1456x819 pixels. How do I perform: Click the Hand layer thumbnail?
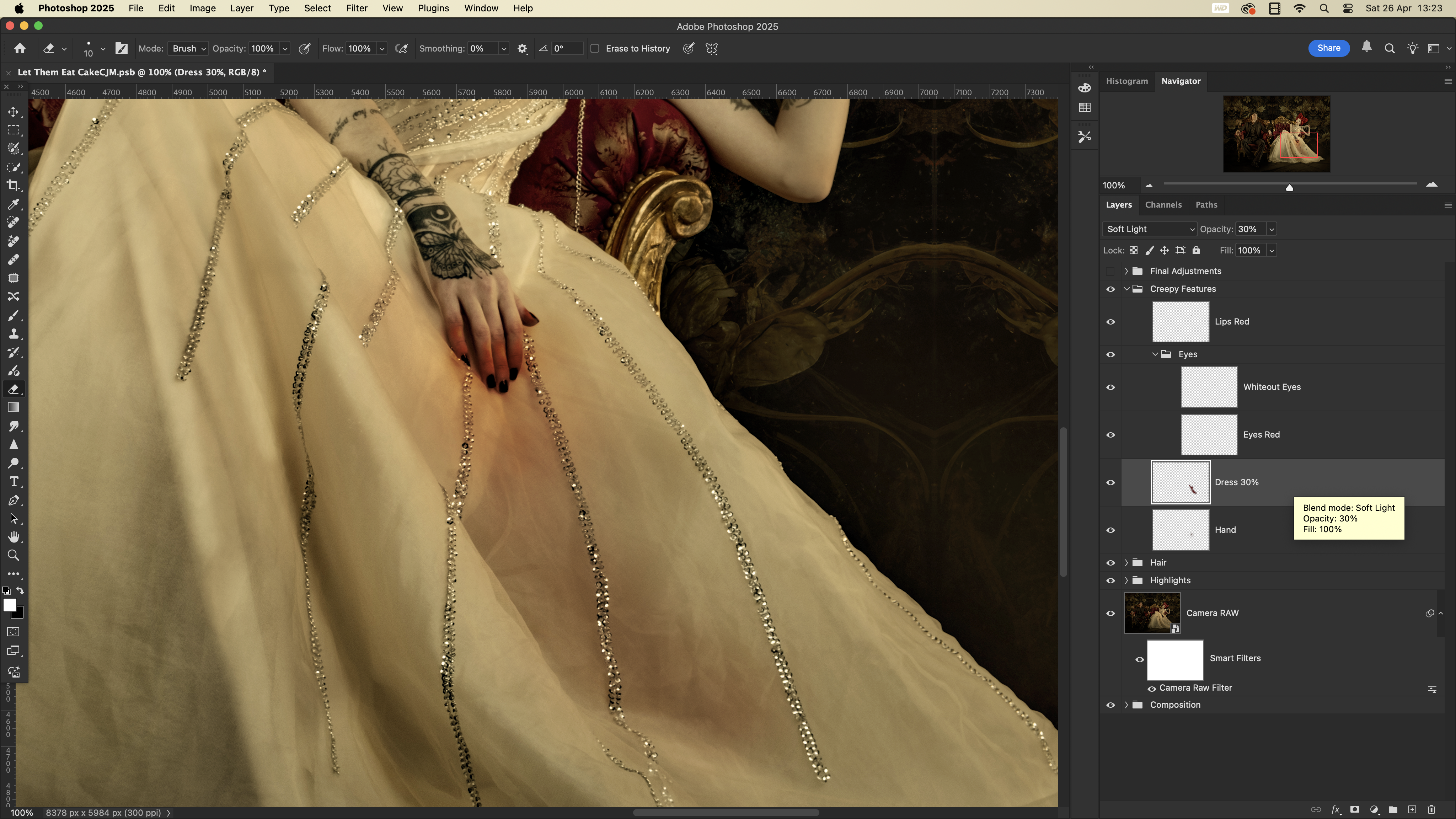(x=1180, y=530)
